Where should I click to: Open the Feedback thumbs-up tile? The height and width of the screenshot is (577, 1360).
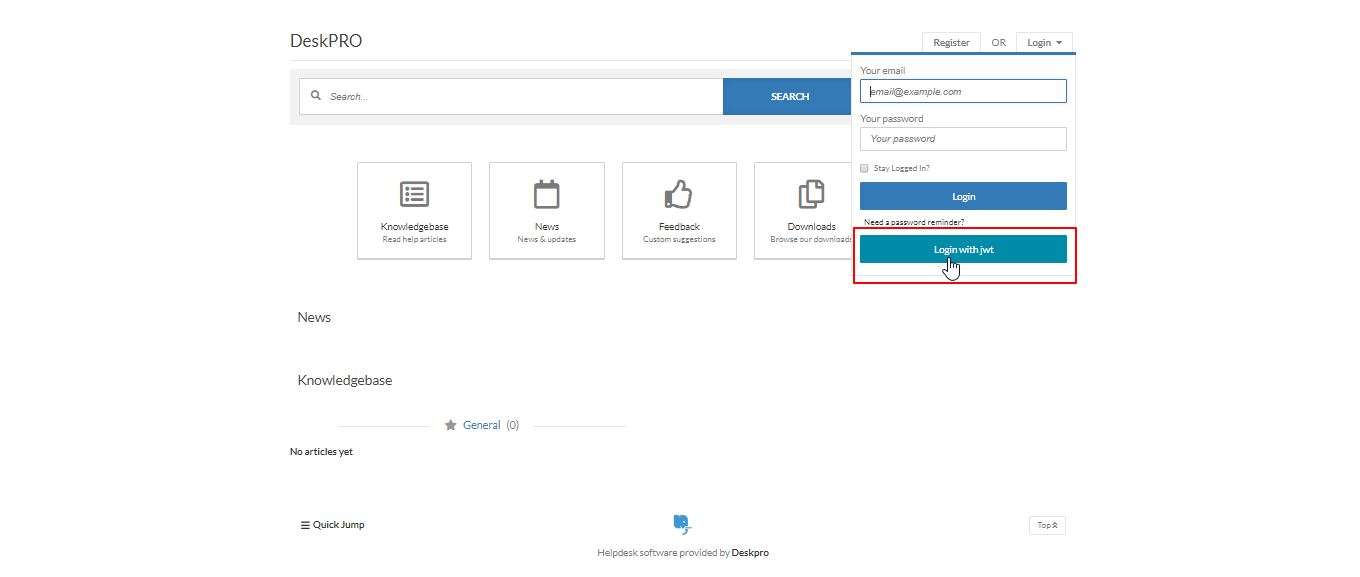pos(679,211)
